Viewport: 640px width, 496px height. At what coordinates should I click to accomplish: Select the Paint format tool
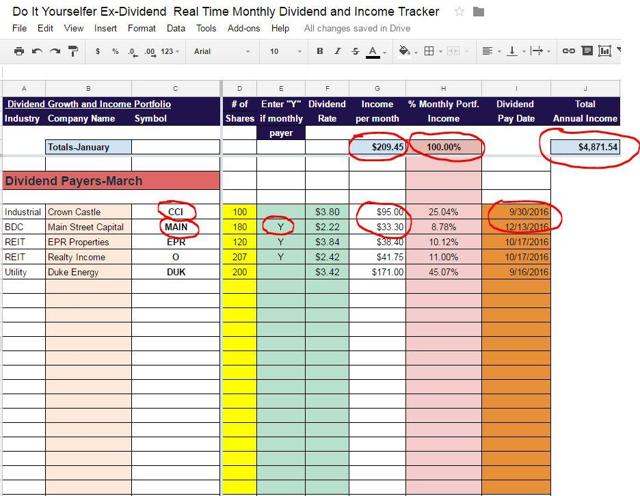[x=73, y=51]
